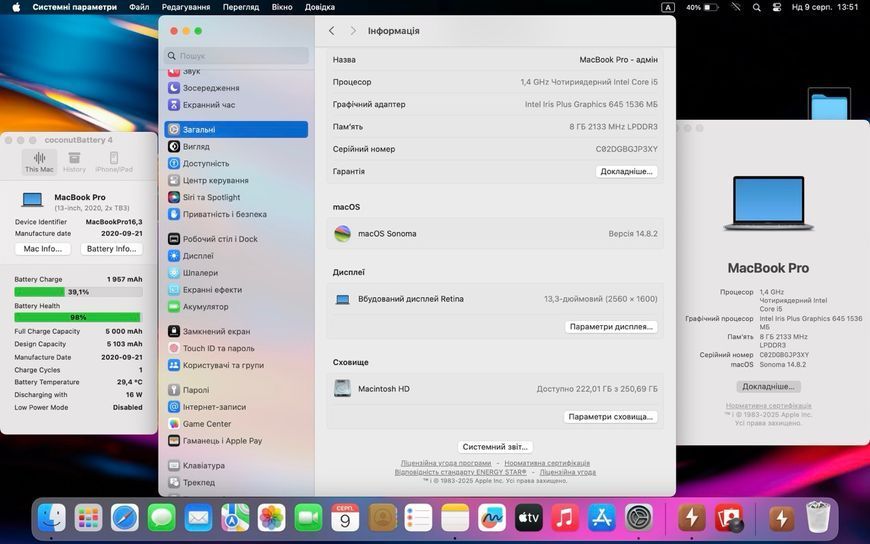Viewport: 870px width, 544px height.
Task: Open Messages app in Dock
Action: pos(161,517)
